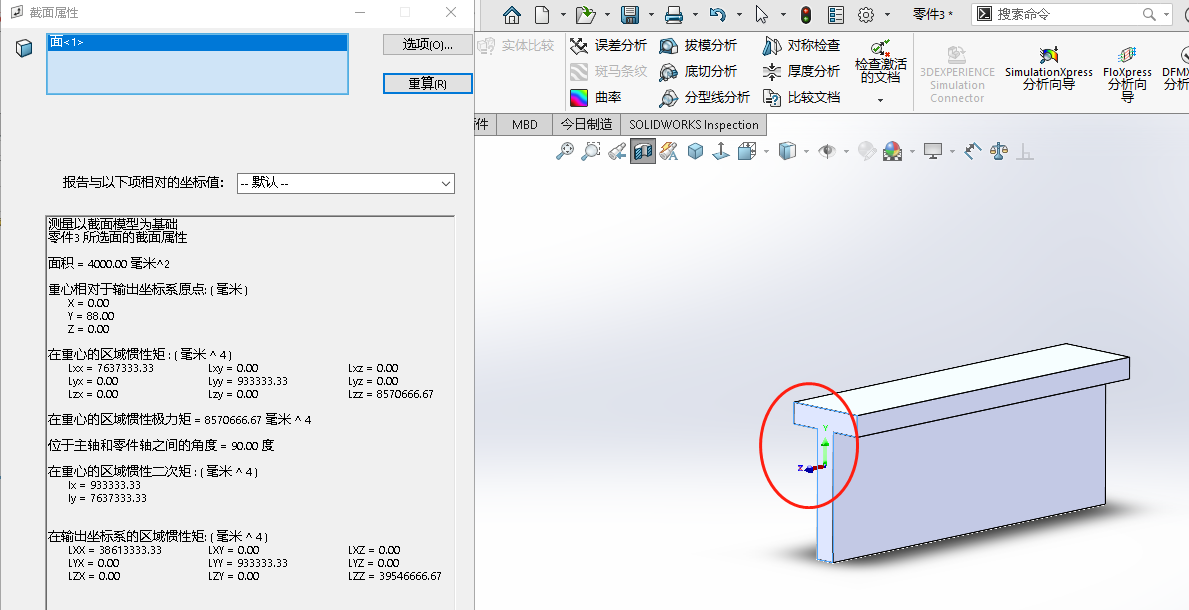Launch SimulationXpress 分析向导
Screen dimensions: 1189x610
(x=1049, y=68)
